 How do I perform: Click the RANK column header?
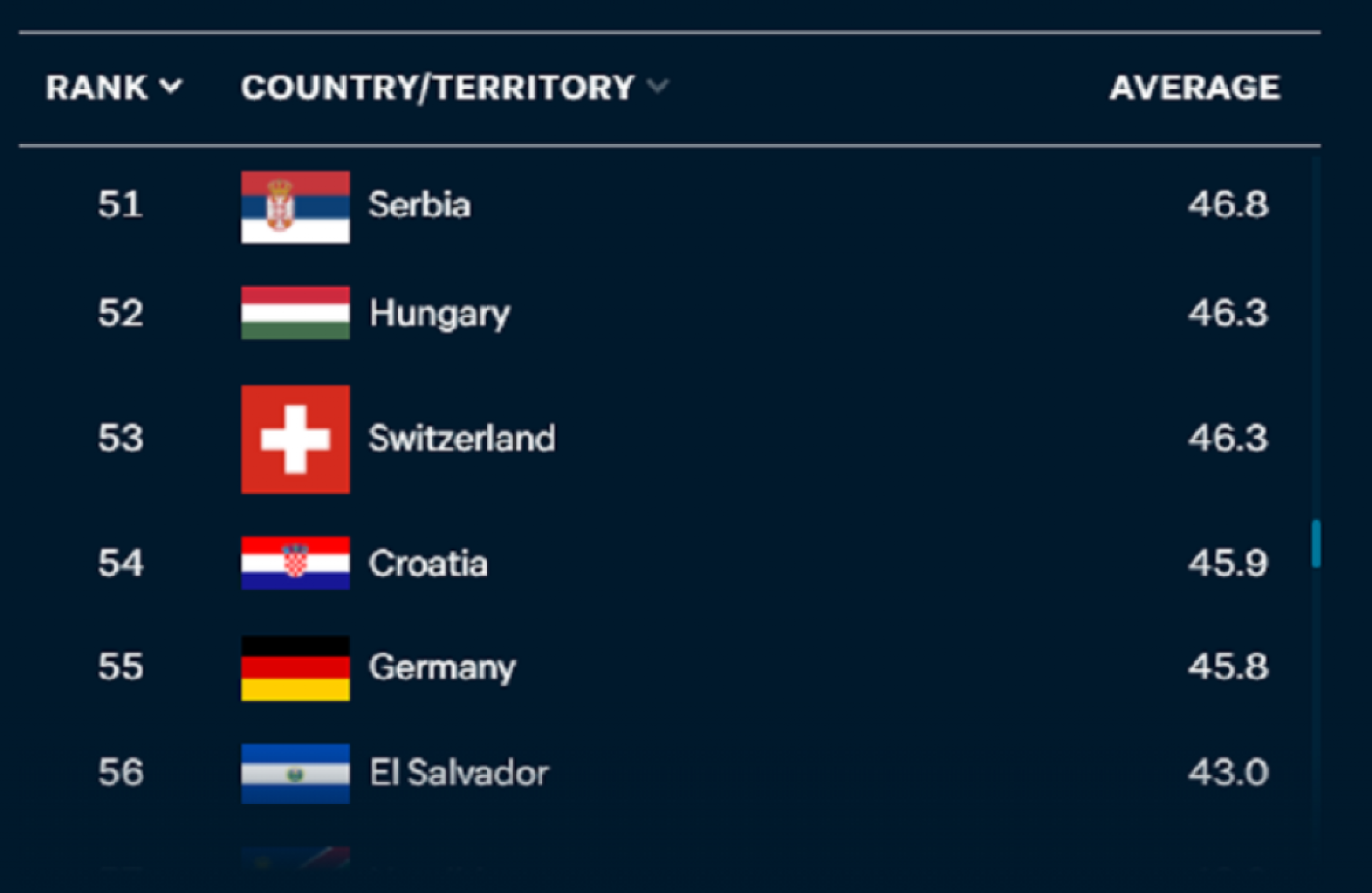[98, 86]
